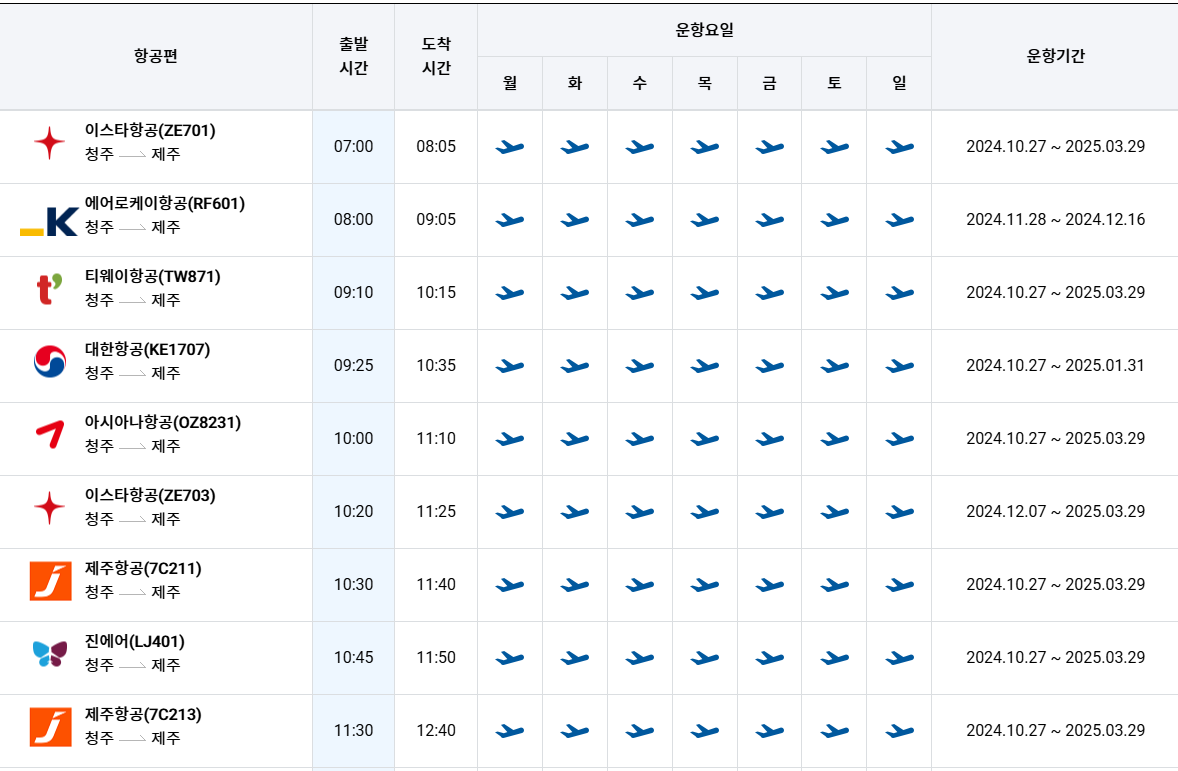Click the Tuesday plane icon for 7C213
This screenshot has width=1178, height=771.
[x=575, y=730]
